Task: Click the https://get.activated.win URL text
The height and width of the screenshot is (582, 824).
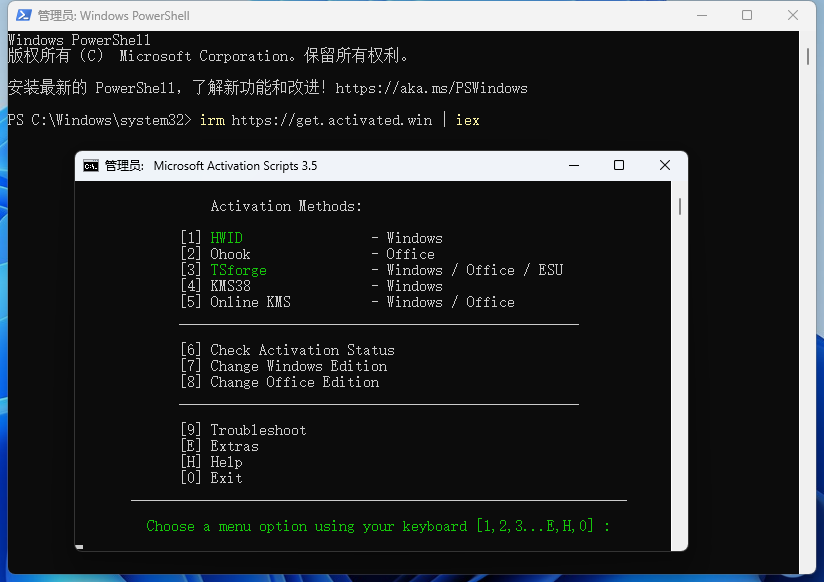Action: (x=332, y=120)
